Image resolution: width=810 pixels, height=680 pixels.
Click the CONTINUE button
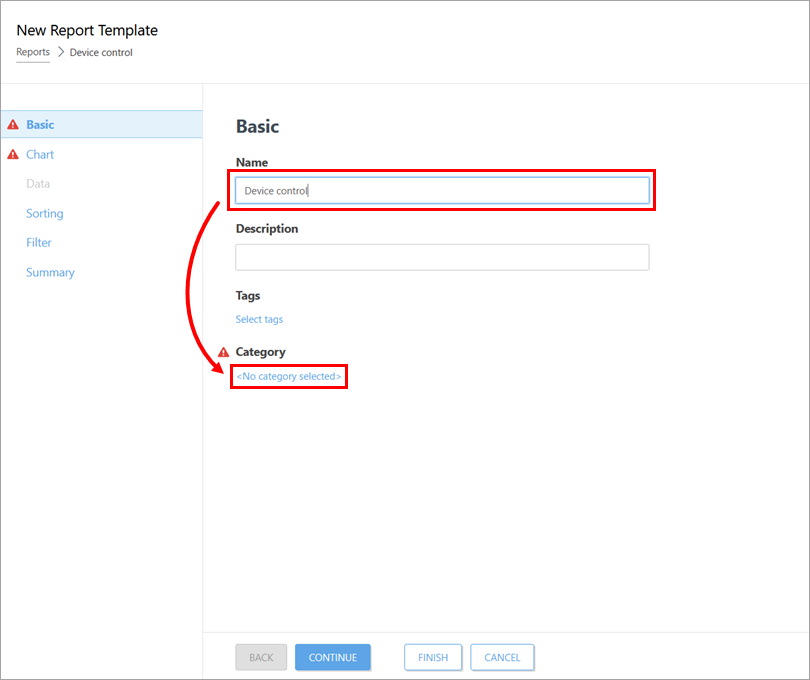(x=332, y=657)
